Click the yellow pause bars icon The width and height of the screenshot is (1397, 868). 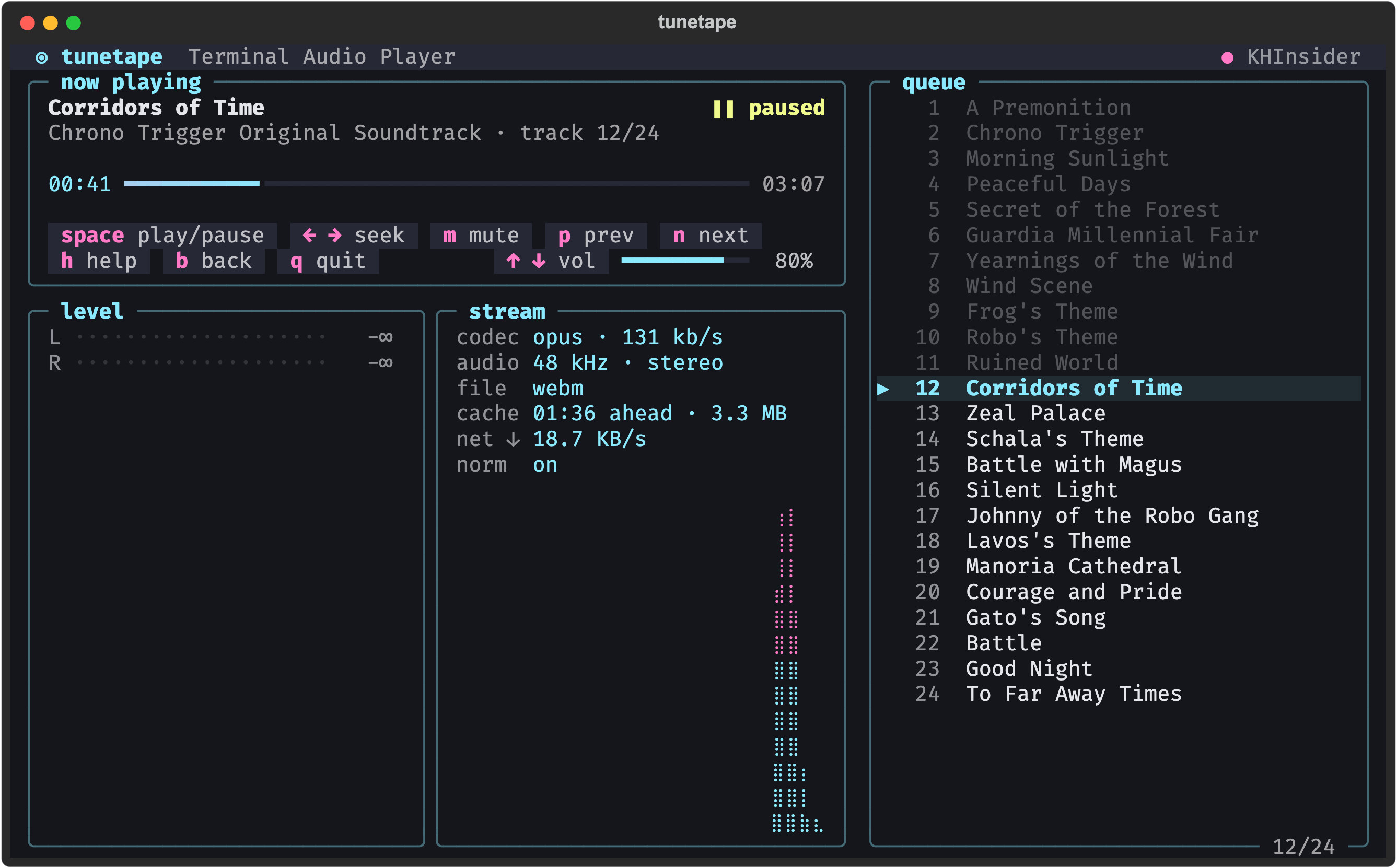(724, 109)
